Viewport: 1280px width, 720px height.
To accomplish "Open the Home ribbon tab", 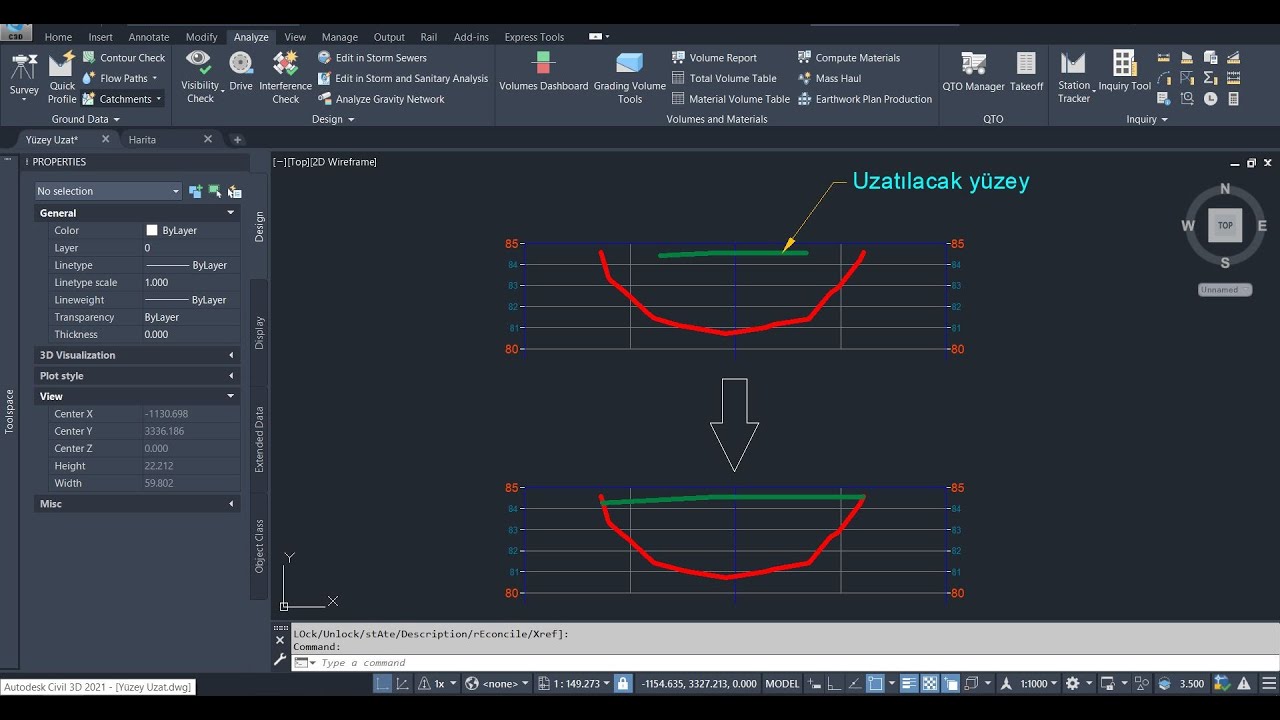I will tap(58, 37).
